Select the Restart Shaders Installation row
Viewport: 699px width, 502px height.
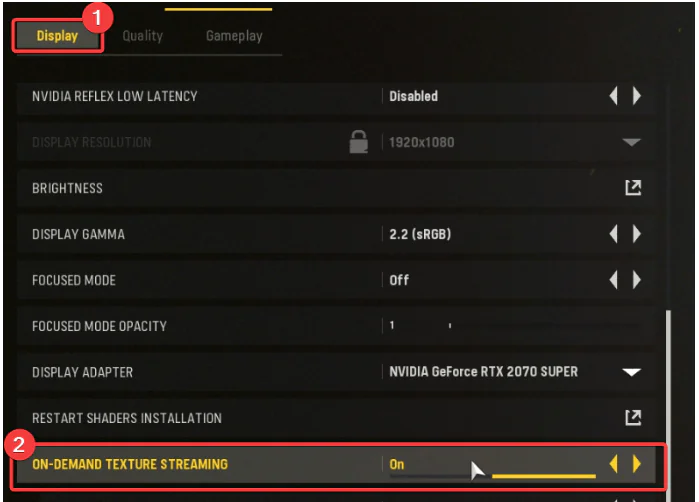tap(336, 418)
